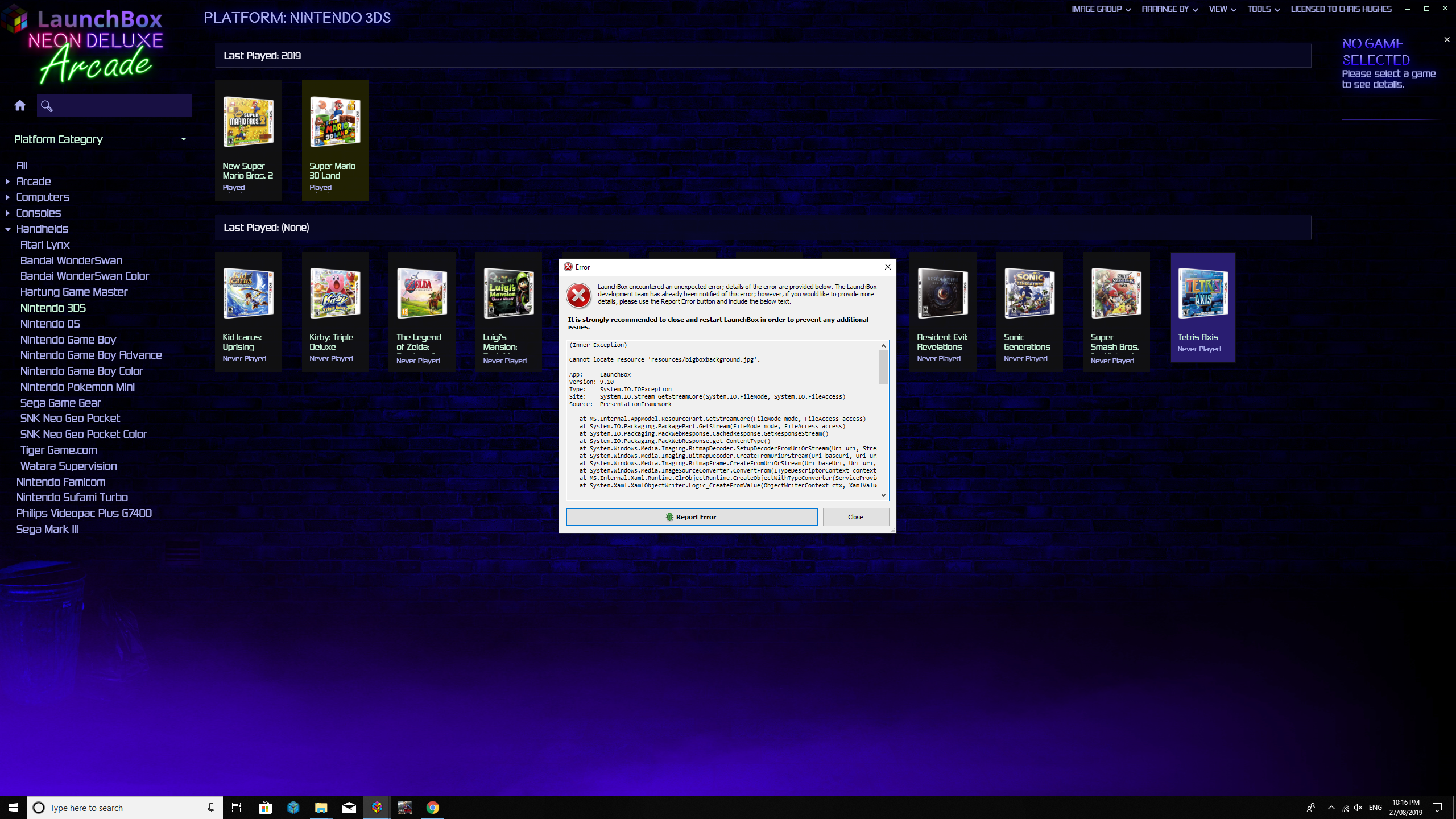The height and width of the screenshot is (819, 1456).
Task: Click inside the error details text box
Action: coord(723,420)
